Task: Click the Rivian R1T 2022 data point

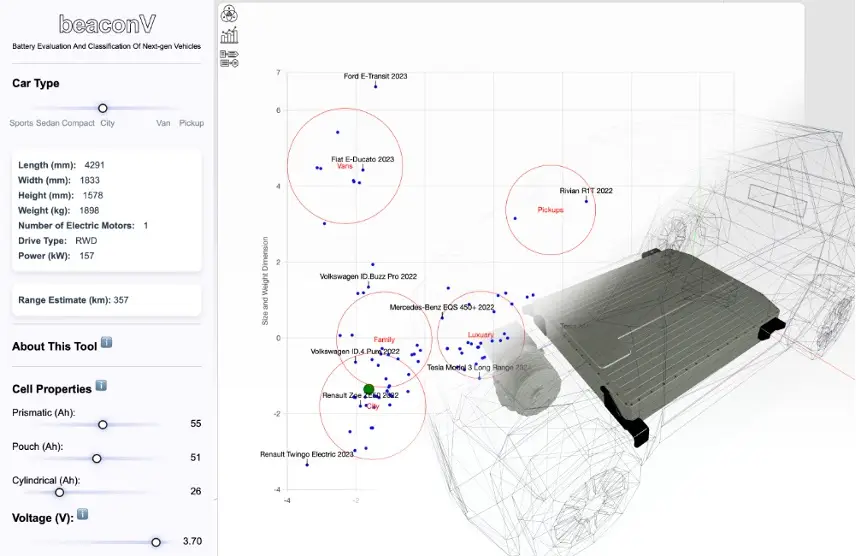Action: pos(587,201)
